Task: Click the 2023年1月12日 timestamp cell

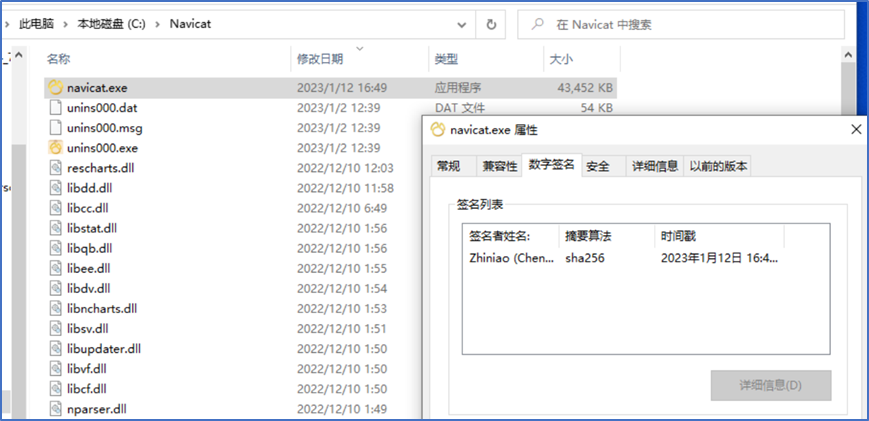Action: [x=719, y=258]
